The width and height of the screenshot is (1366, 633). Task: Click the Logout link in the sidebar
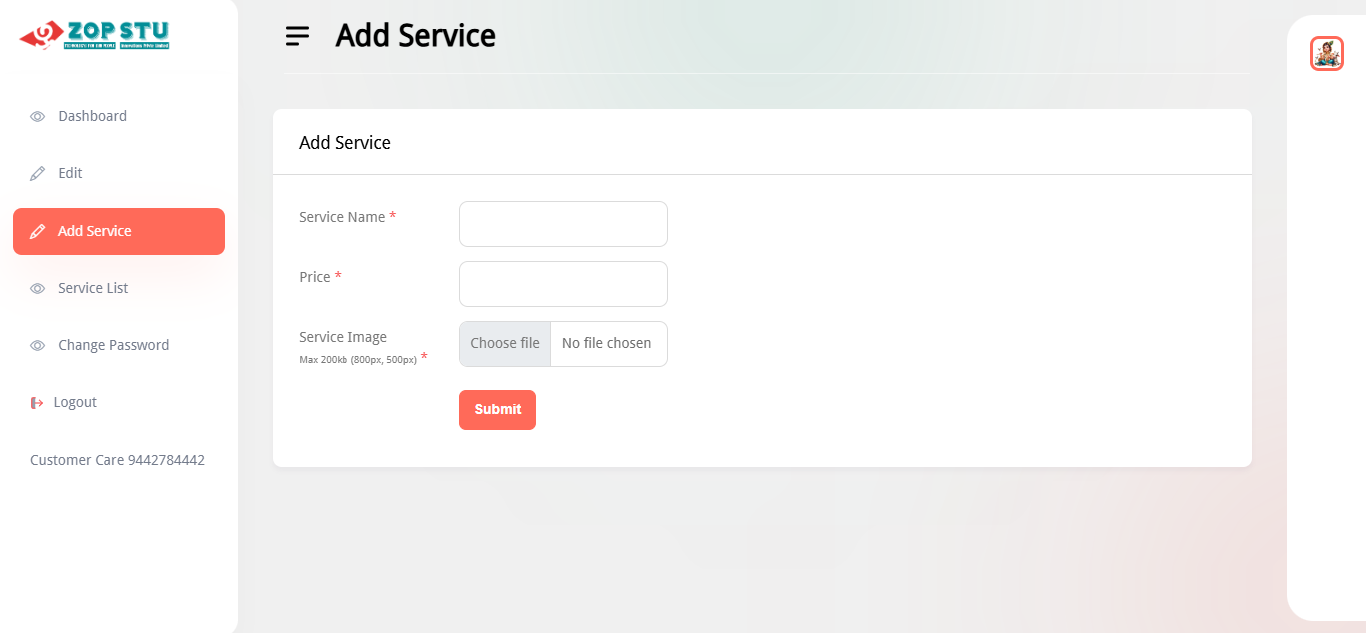[x=75, y=402]
